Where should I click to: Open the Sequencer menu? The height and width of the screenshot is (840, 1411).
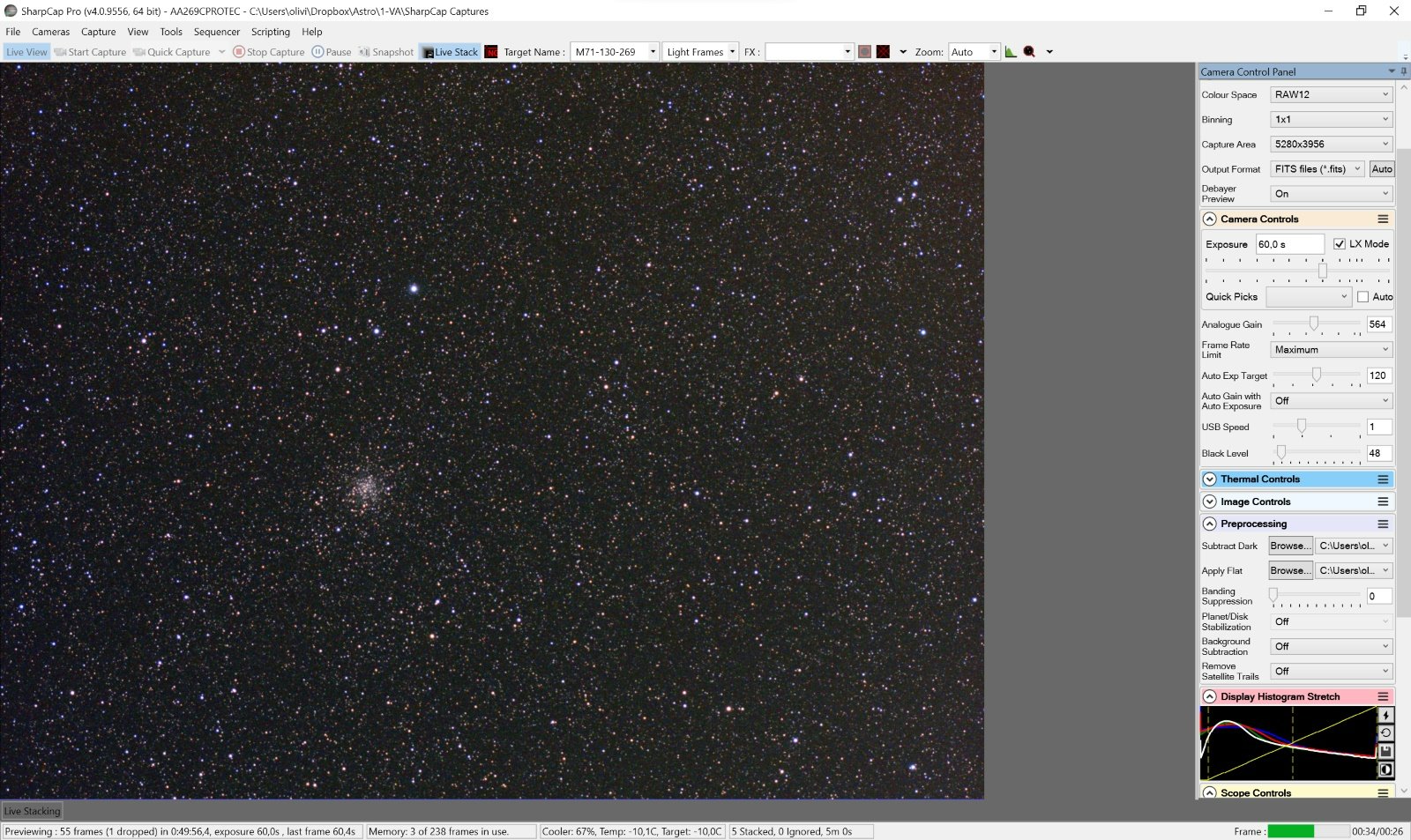click(216, 32)
